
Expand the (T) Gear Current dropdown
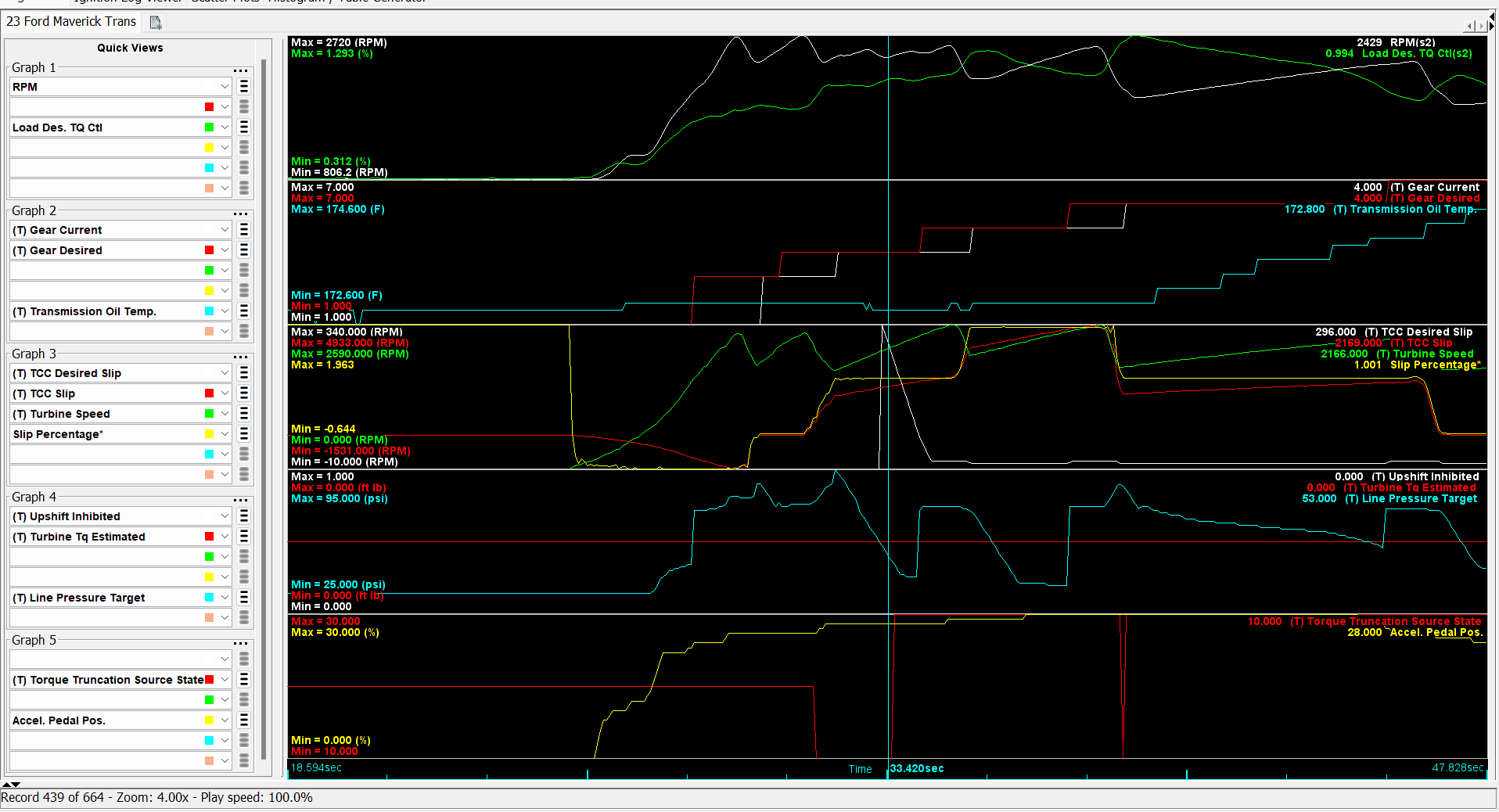[225, 230]
